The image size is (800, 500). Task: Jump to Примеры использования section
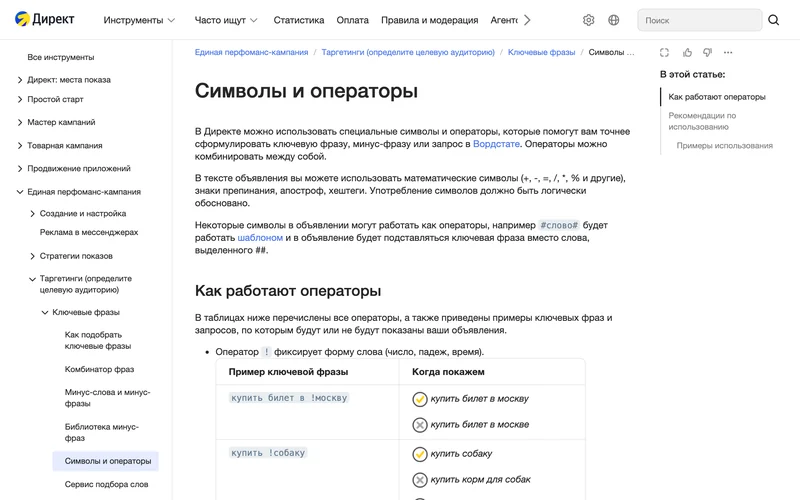pos(724,145)
